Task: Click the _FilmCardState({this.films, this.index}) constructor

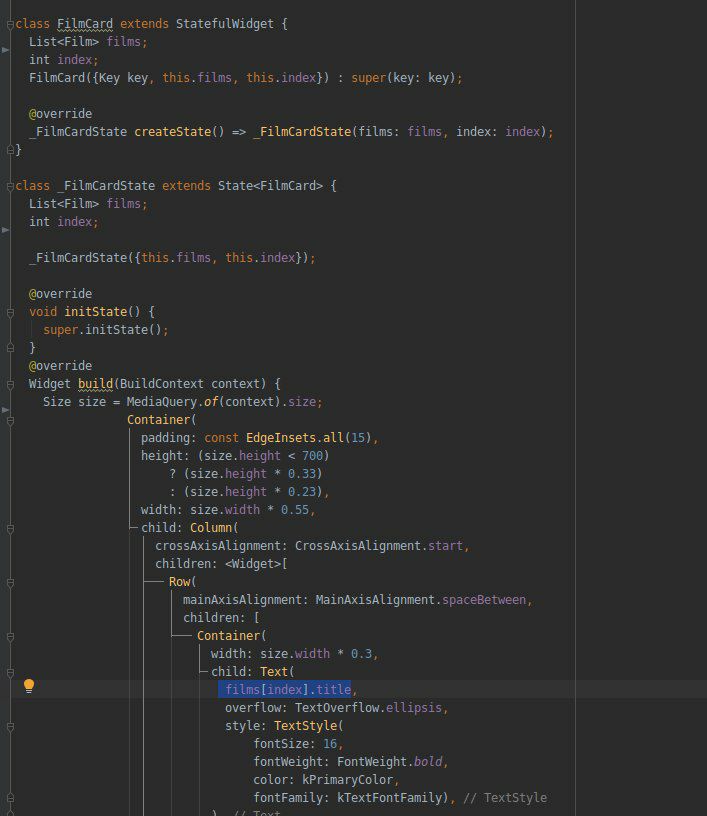Action: click(x=172, y=258)
